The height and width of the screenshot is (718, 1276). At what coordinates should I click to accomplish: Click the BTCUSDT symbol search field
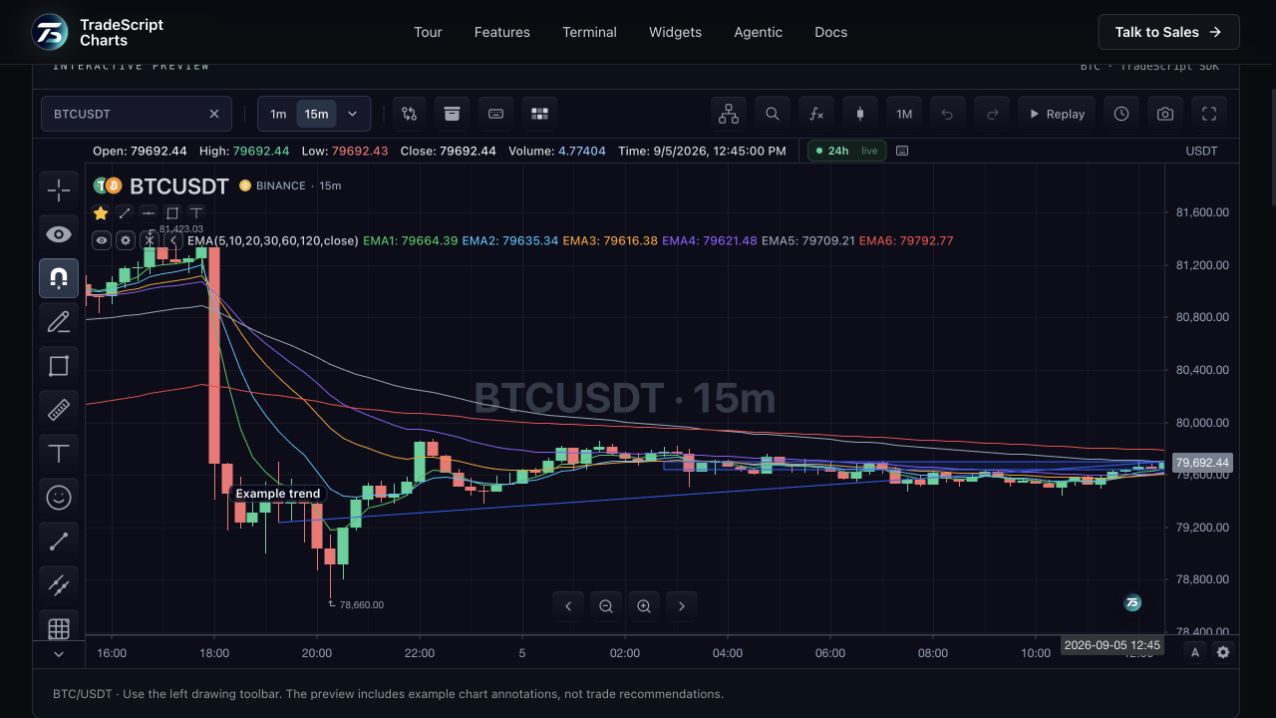[136, 114]
